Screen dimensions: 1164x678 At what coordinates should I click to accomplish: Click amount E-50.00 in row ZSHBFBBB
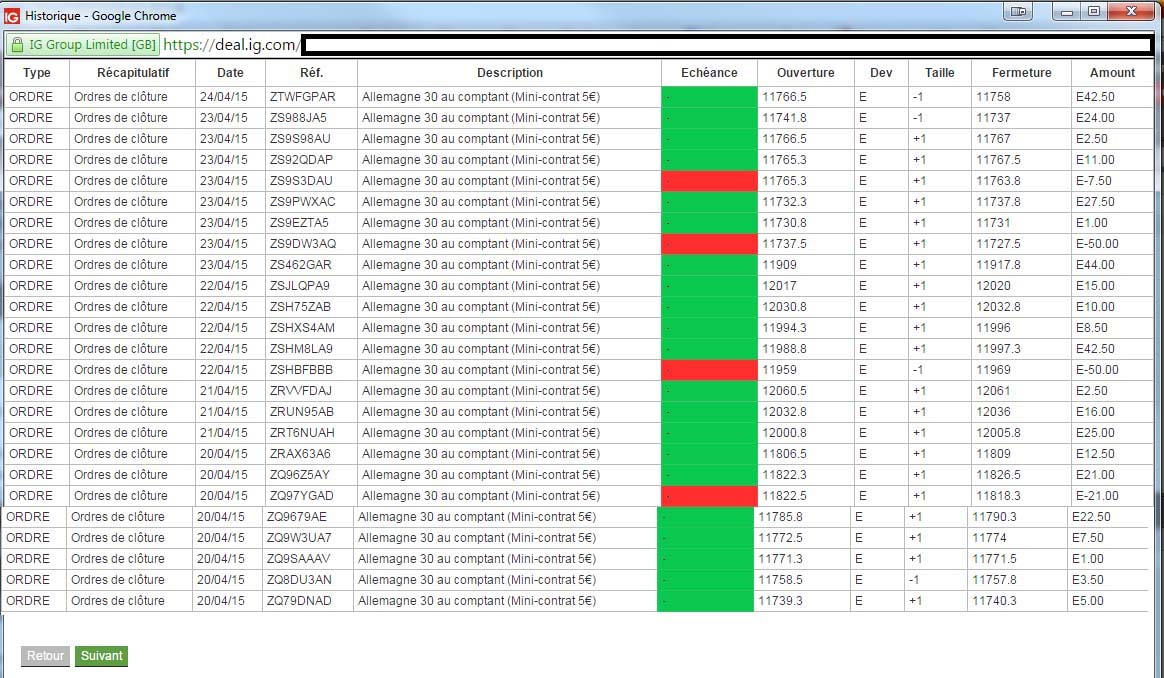[1097, 370]
